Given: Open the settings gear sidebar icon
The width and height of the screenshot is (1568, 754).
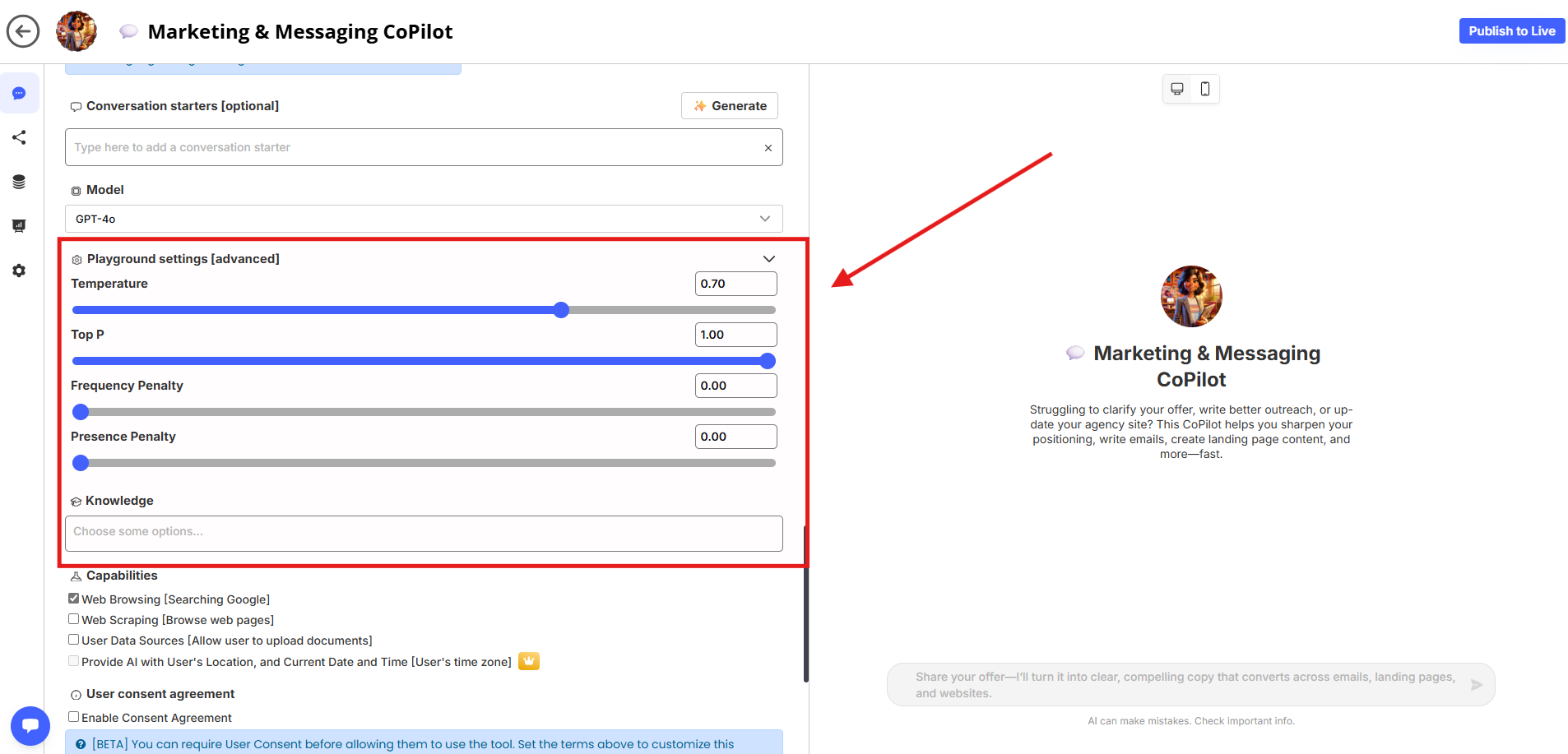Looking at the screenshot, I should click(x=19, y=271).
